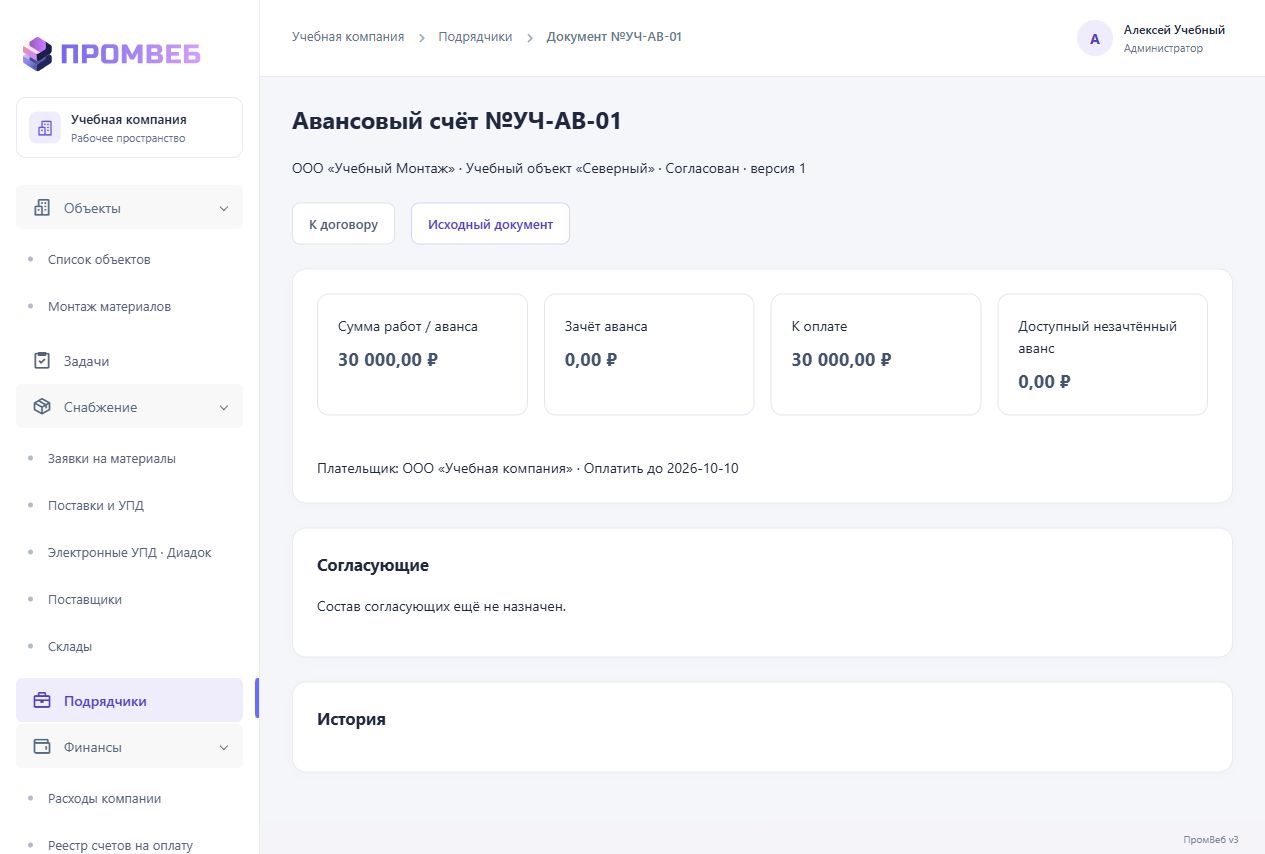Click the Финансы wallet icon
This screenshot has width=1265, height=854.
42,747
